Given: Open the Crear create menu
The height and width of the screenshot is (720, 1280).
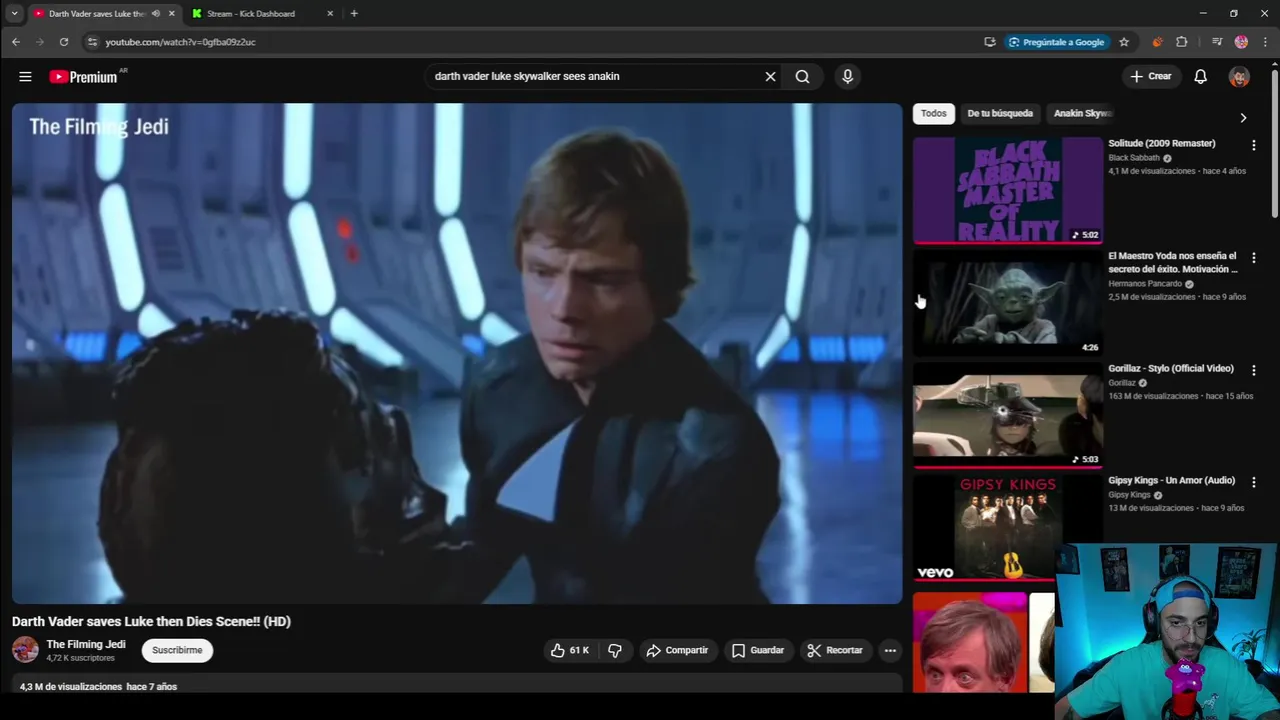Looking at the screenshot, I should 1150,76.
